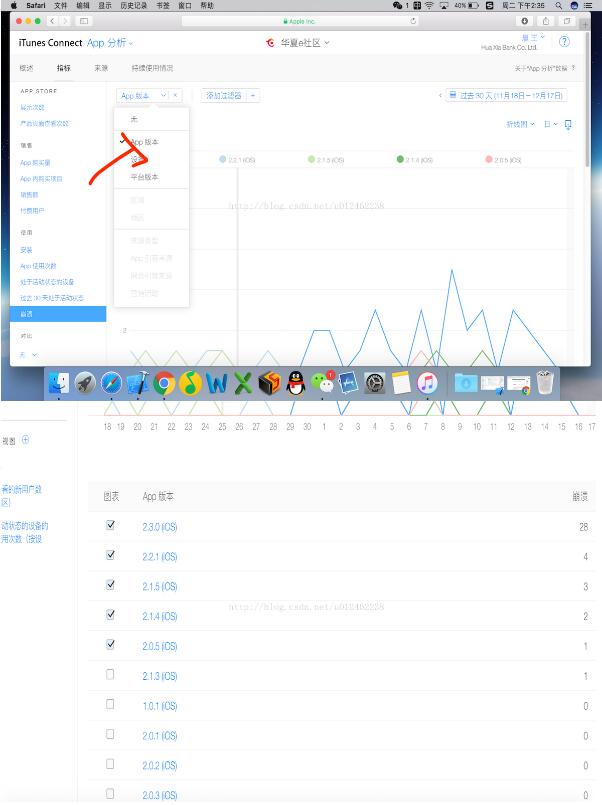
Task: Switch to the 来源 tab
Action: coord(101,68)
